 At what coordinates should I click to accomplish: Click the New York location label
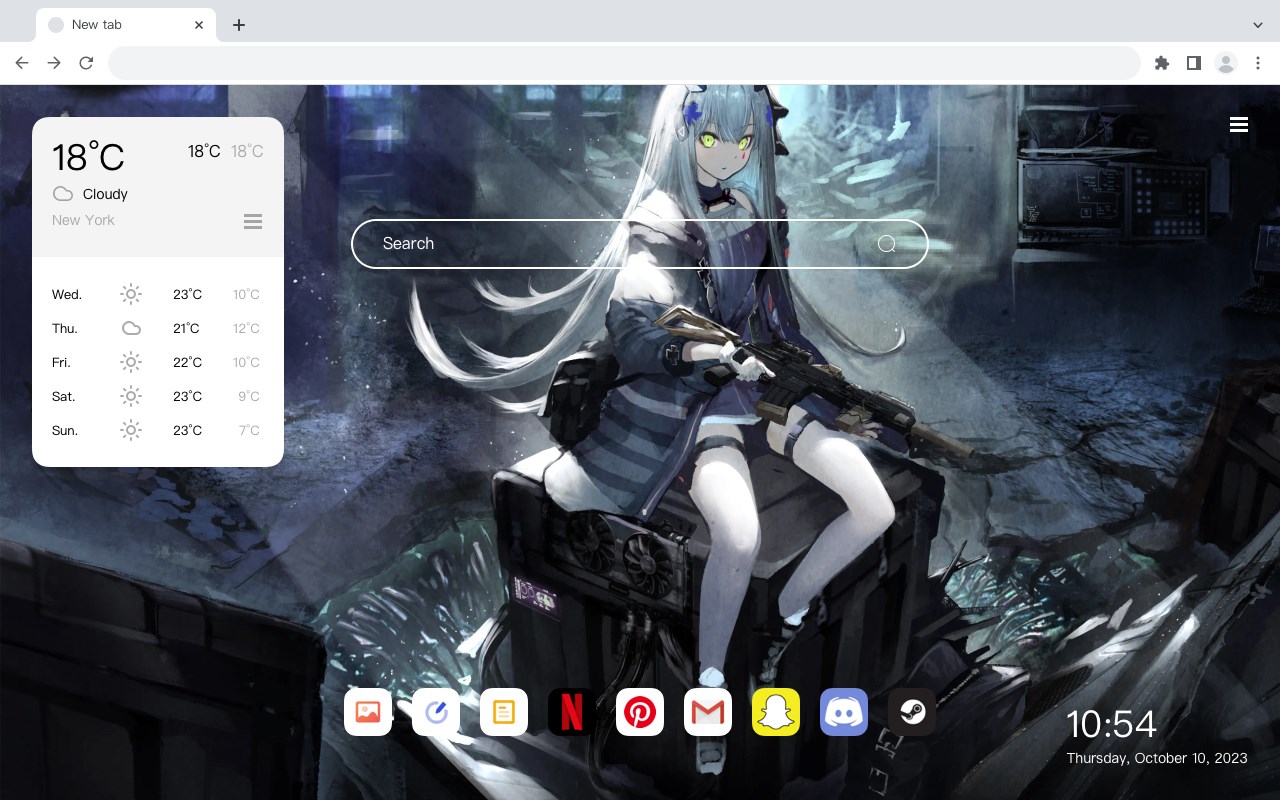83,220
